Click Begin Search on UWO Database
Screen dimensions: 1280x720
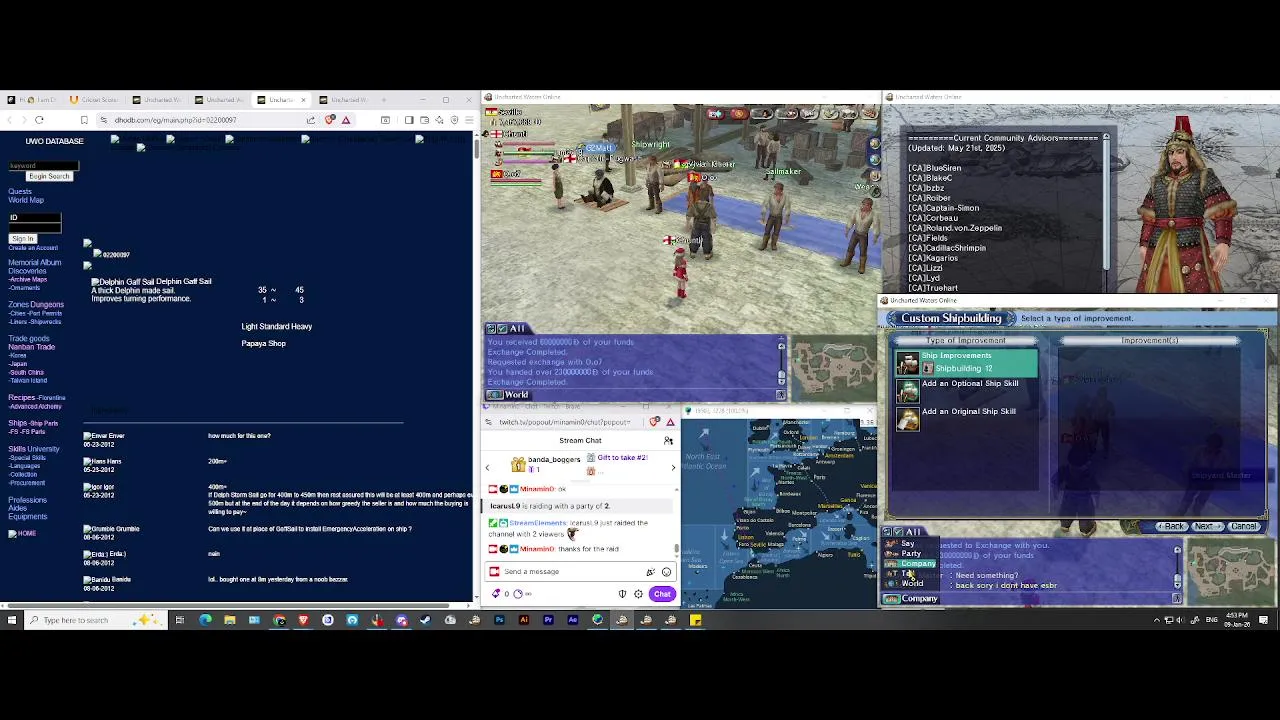[x=49, y=176]
